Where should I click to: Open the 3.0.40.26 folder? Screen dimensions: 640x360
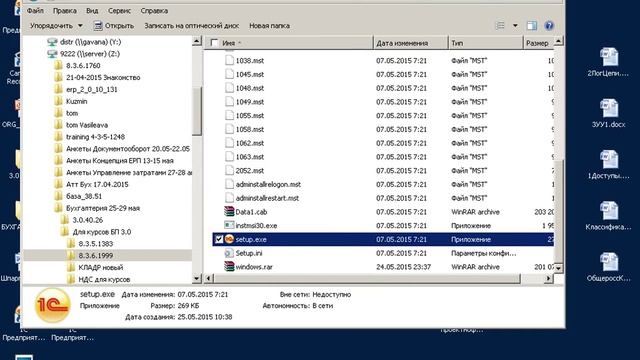pos(82,220)
